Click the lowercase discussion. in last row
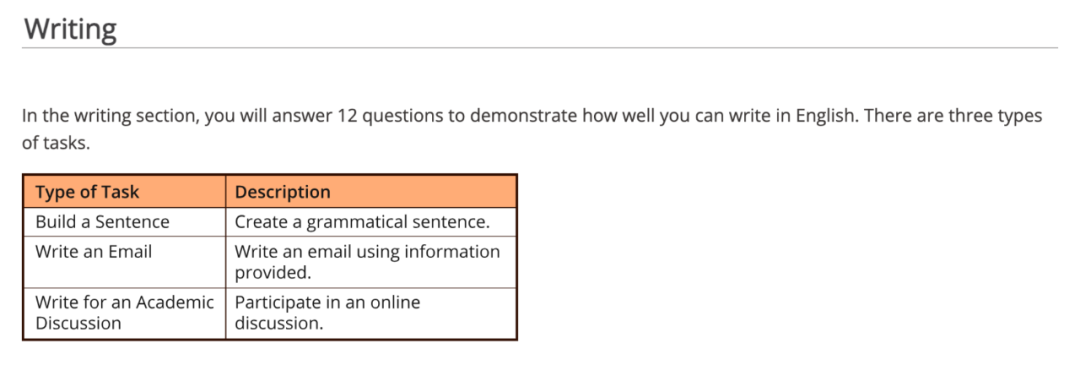 [x=279, y=323]
